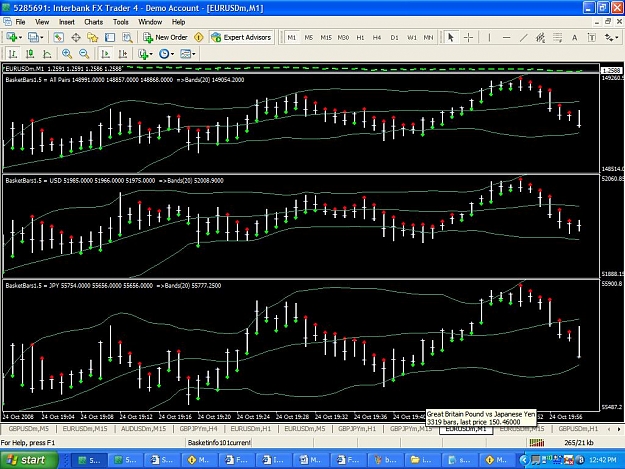Toggle the Expert Advisors button
This screenshot has width=625, height=469.
coord(242,37)
